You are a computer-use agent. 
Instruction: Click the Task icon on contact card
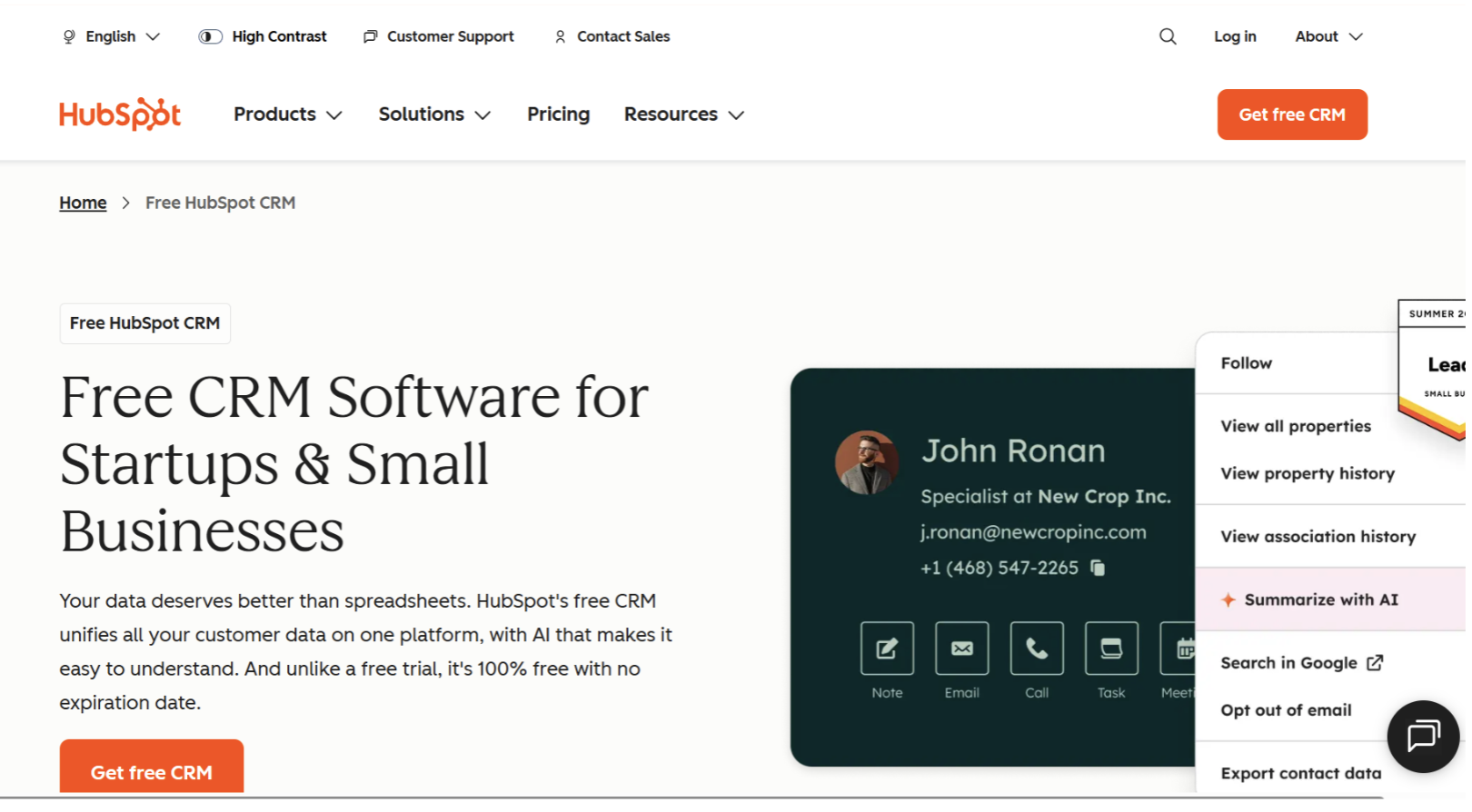(x=1111, y=649)
